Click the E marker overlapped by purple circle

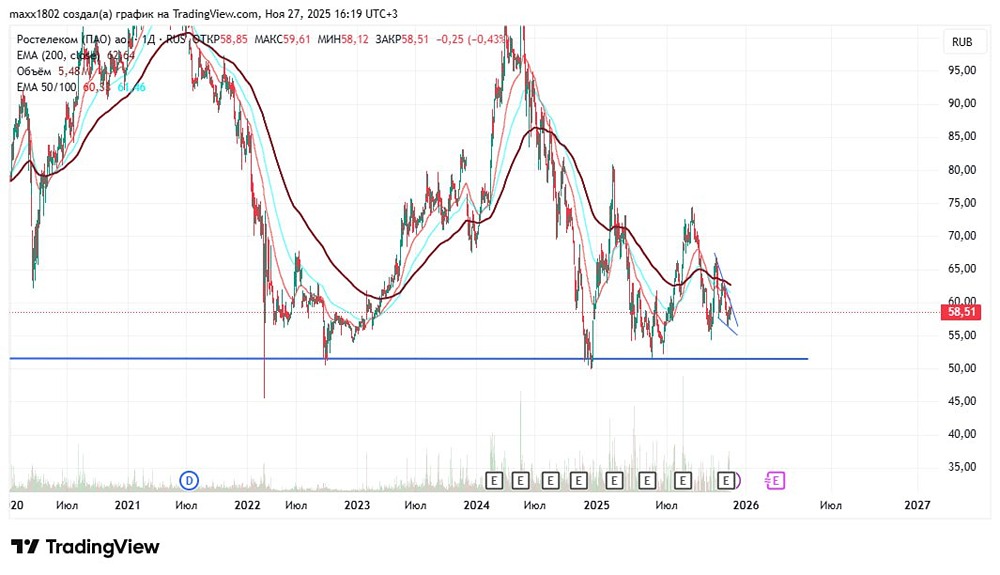[x=726, y=480]
